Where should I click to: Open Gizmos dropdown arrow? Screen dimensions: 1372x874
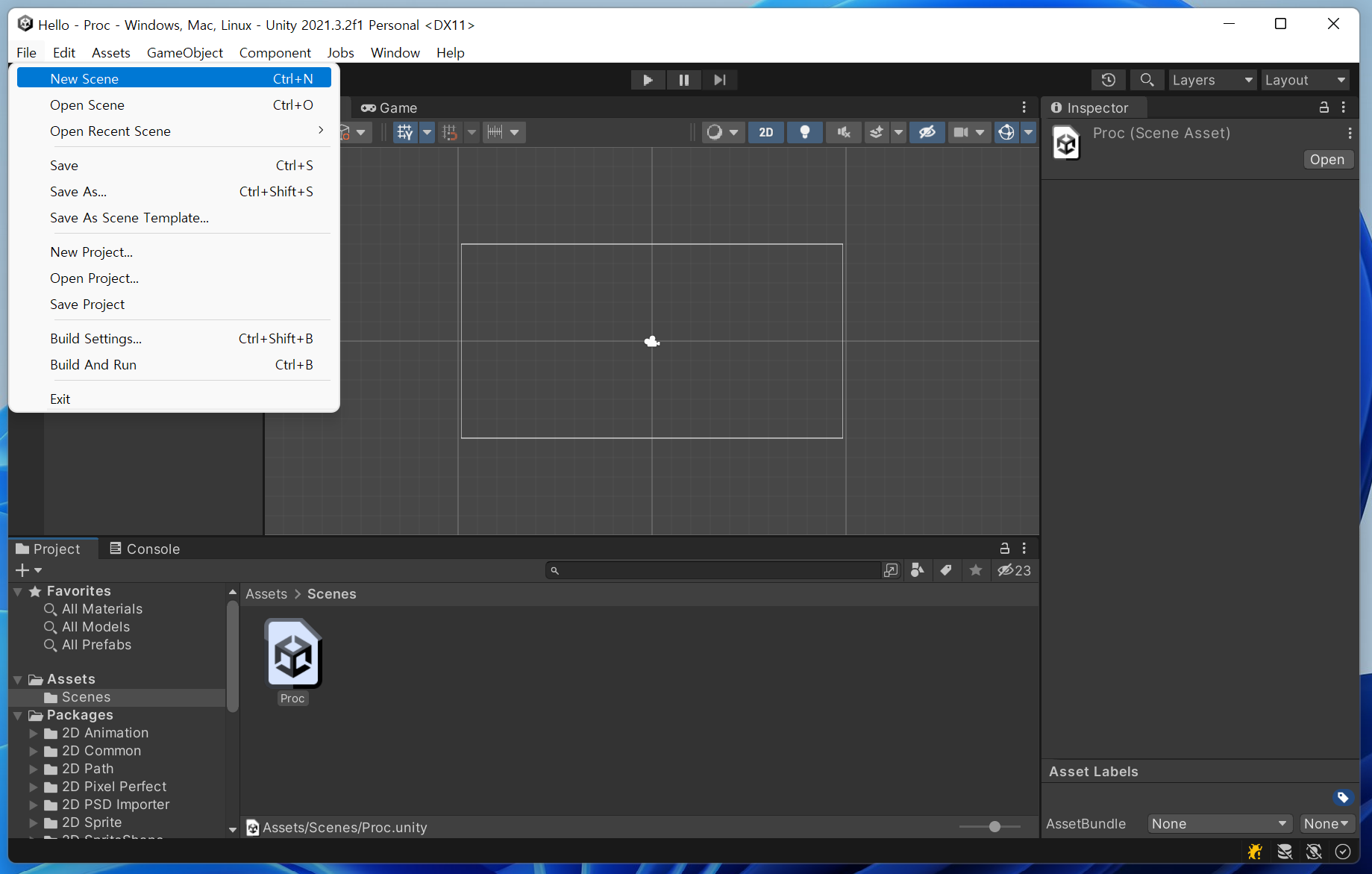(x=1029, y=132)
